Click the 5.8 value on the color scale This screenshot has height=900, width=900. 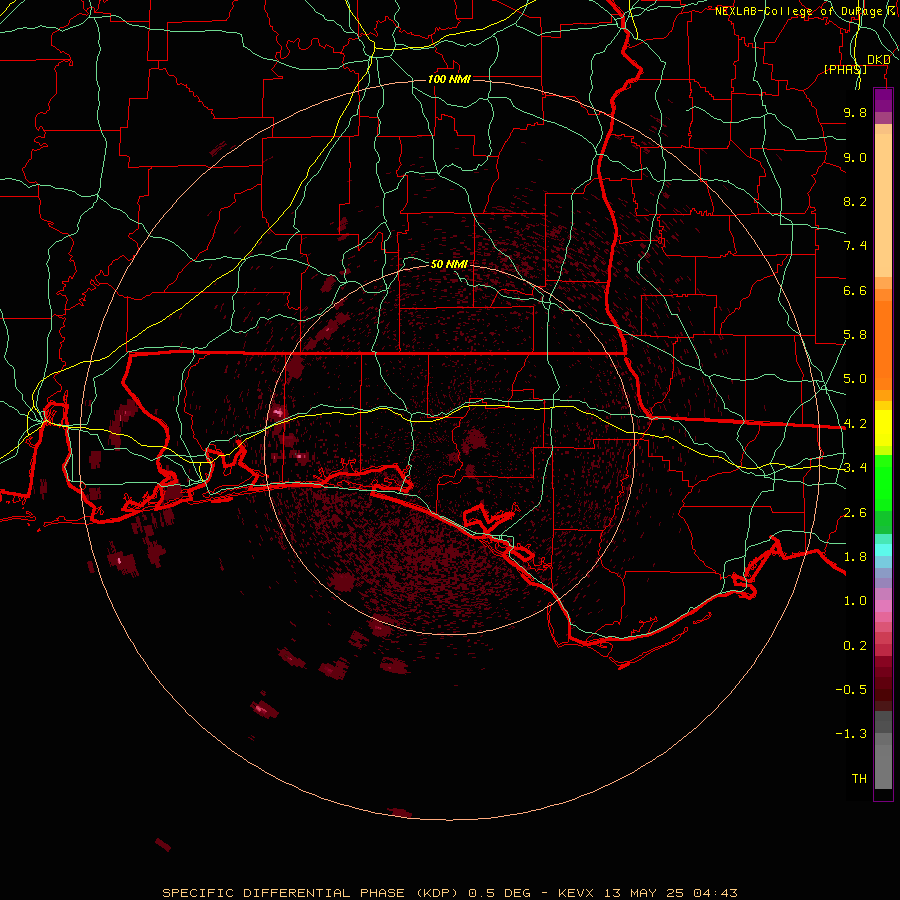(855, 335)
